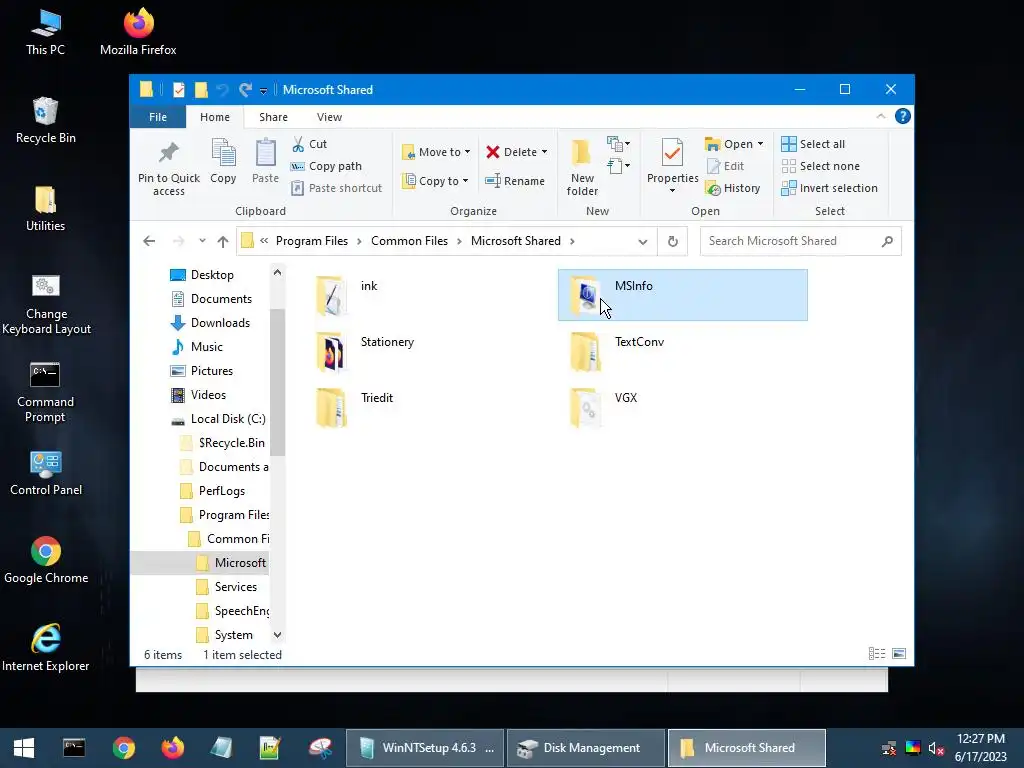Click the Paste ribbon icon
This screenshot has height=768, width=1024.
(265, 153)
